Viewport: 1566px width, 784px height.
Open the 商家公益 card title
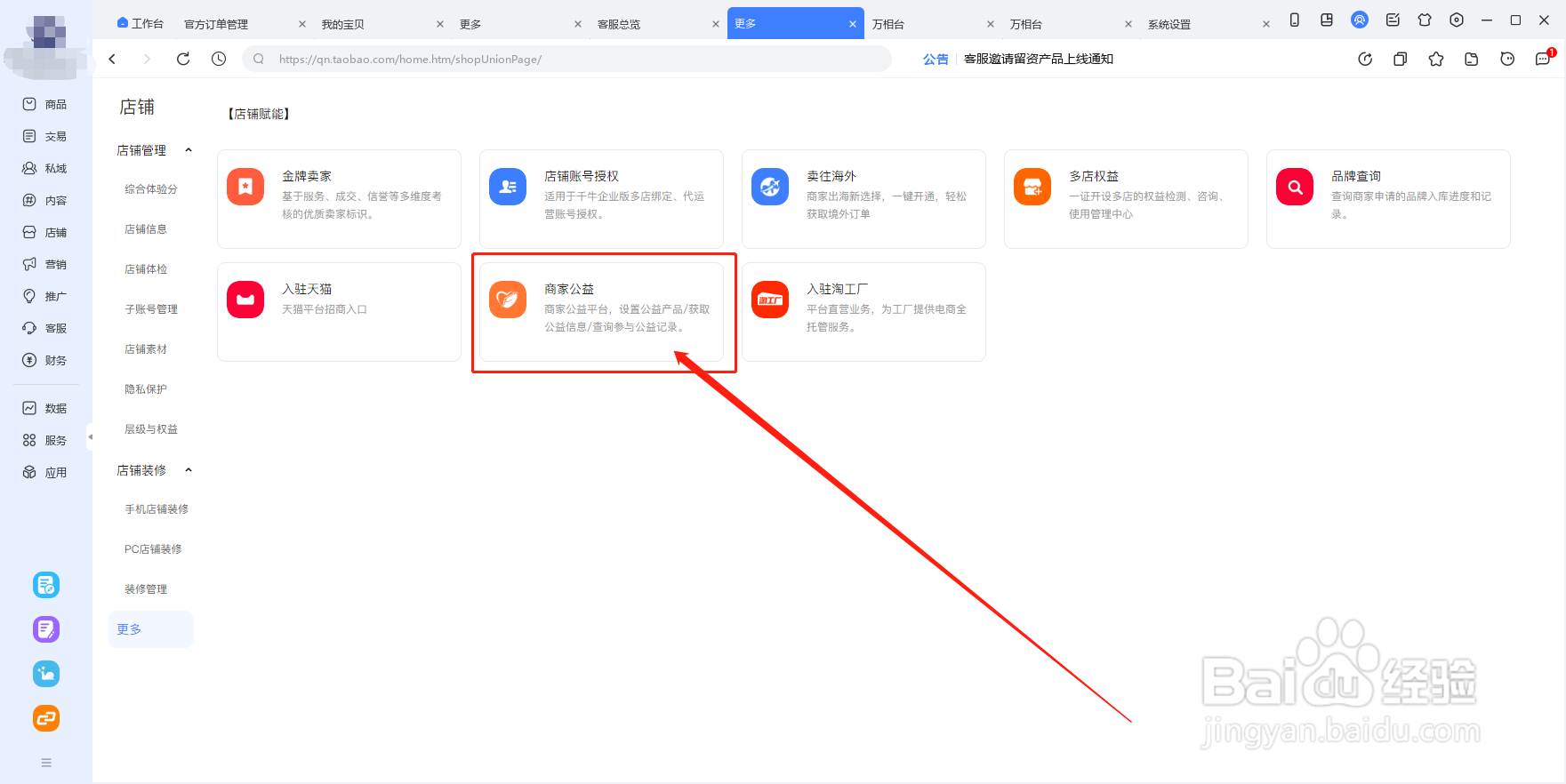pos(569,289)
